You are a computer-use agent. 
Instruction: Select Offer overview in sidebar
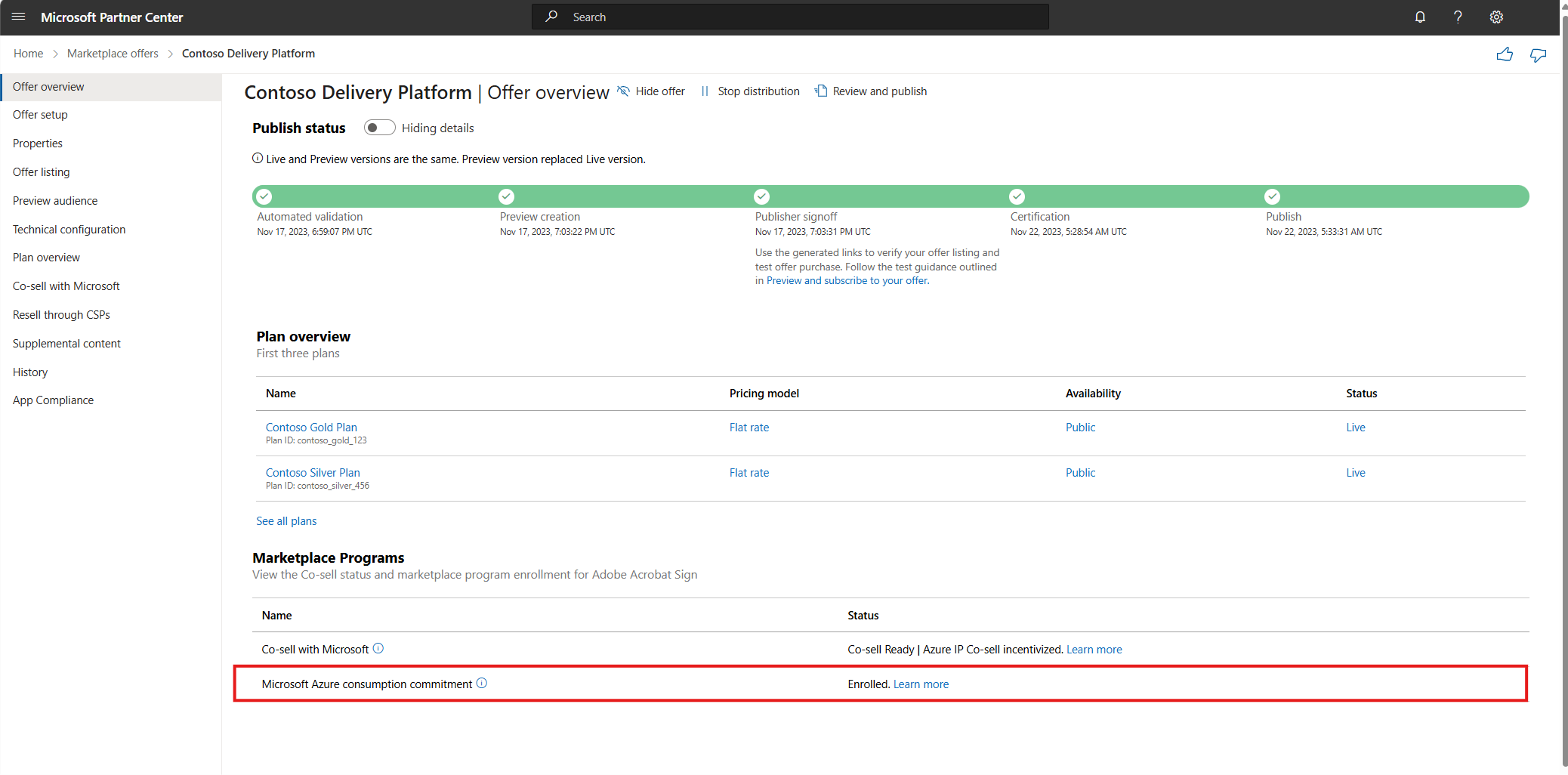(x=112, y=87)
